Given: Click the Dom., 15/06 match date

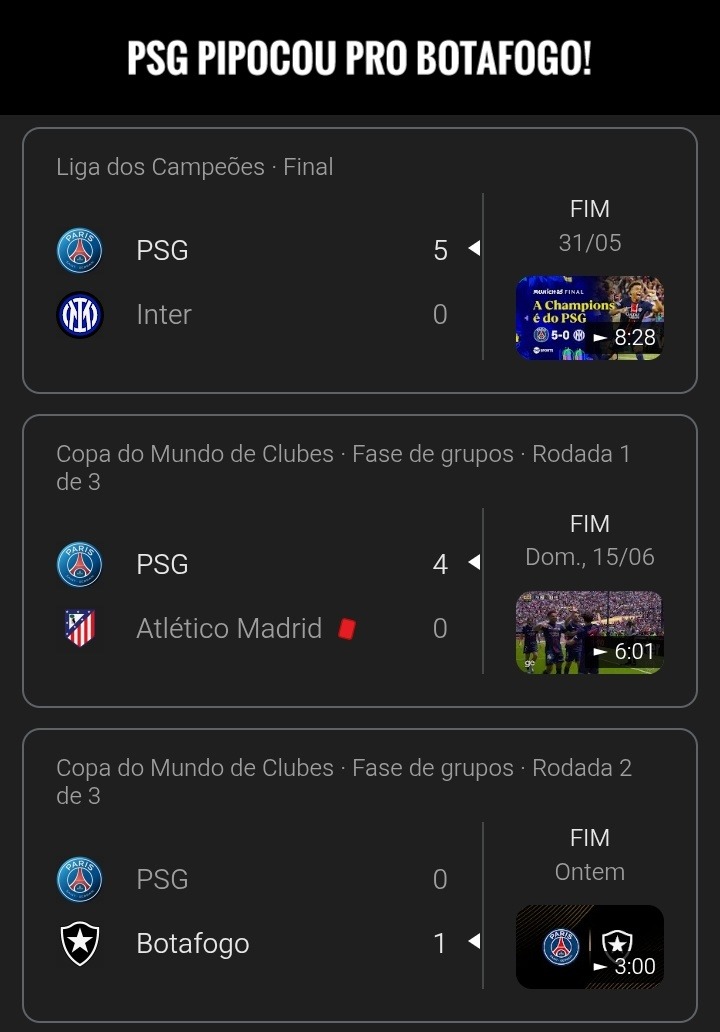Looking at the screenshot, I should pos(590,557).
